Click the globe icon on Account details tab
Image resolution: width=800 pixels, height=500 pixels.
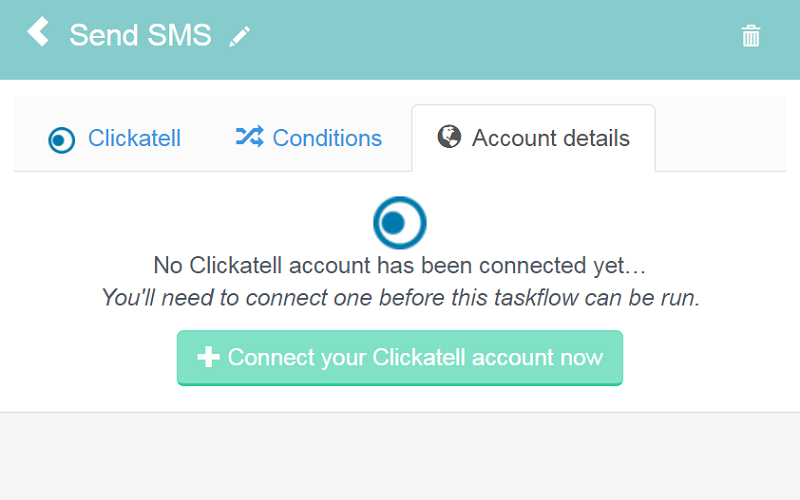(449, 137)
